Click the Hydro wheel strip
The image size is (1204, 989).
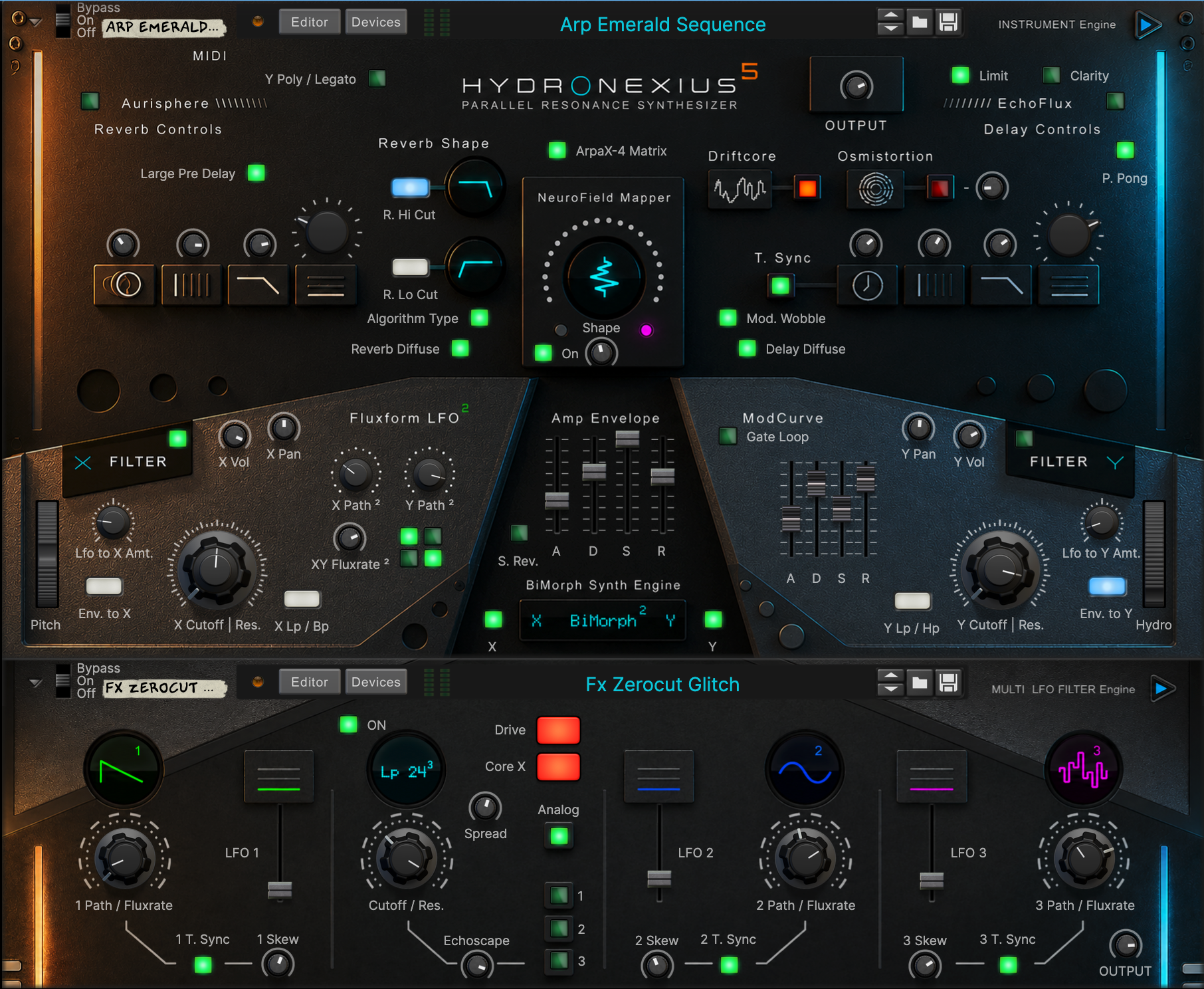point(1154,554)
